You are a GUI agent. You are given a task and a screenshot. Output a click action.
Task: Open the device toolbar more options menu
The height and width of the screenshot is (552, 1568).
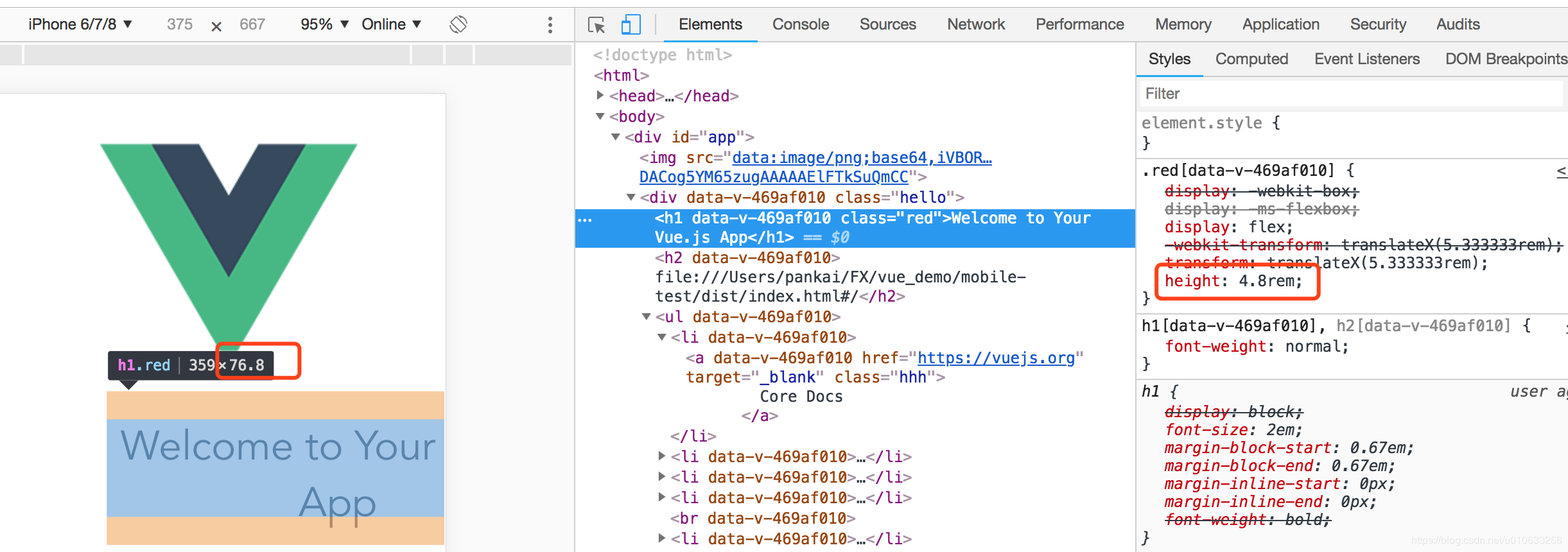point(550,24)
